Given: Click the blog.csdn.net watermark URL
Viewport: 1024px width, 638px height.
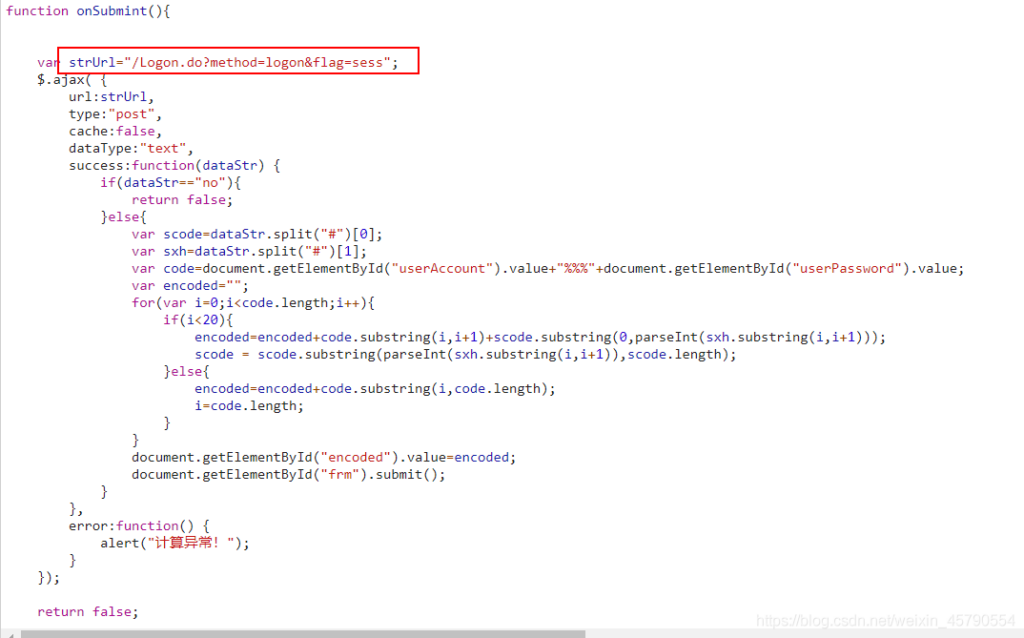Looking at the screenshot, I should pyautogui.click(x=885, y=621).
